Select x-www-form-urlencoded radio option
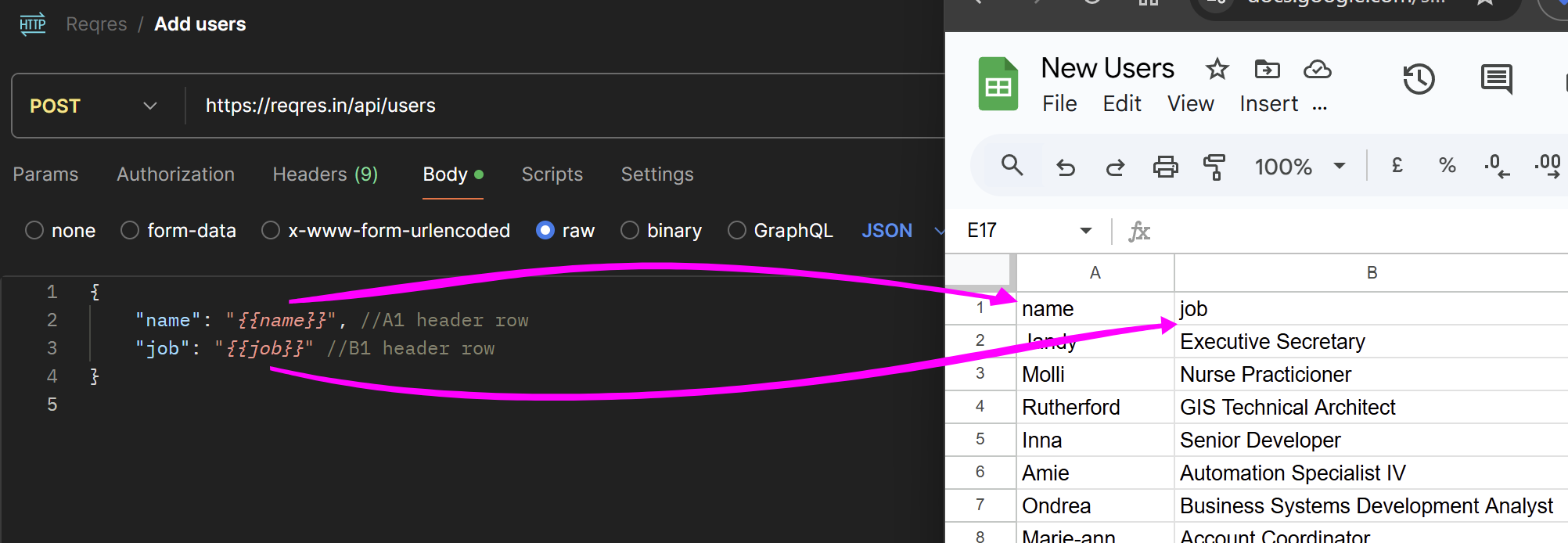 (271, 231)
